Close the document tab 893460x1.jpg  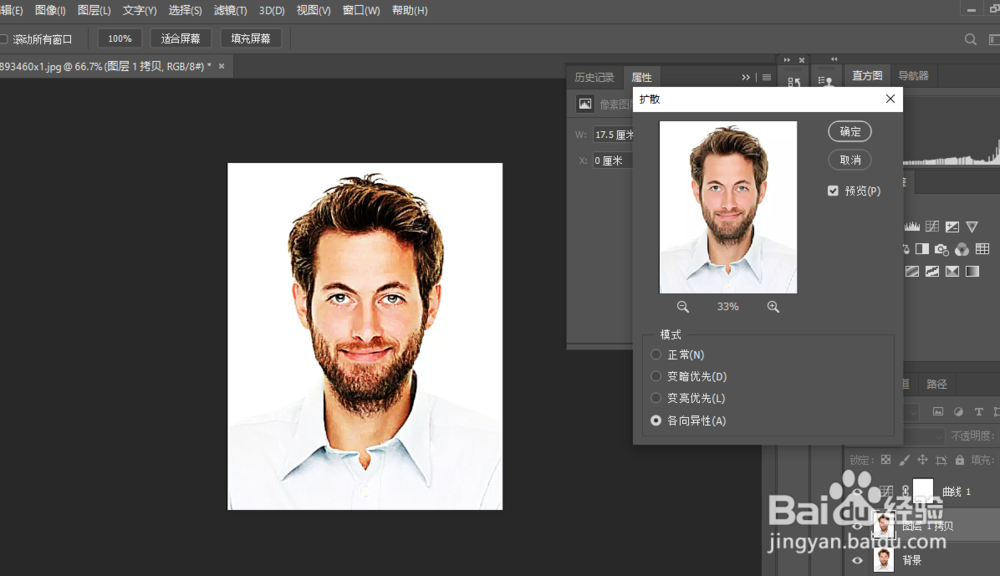point(221,66)
